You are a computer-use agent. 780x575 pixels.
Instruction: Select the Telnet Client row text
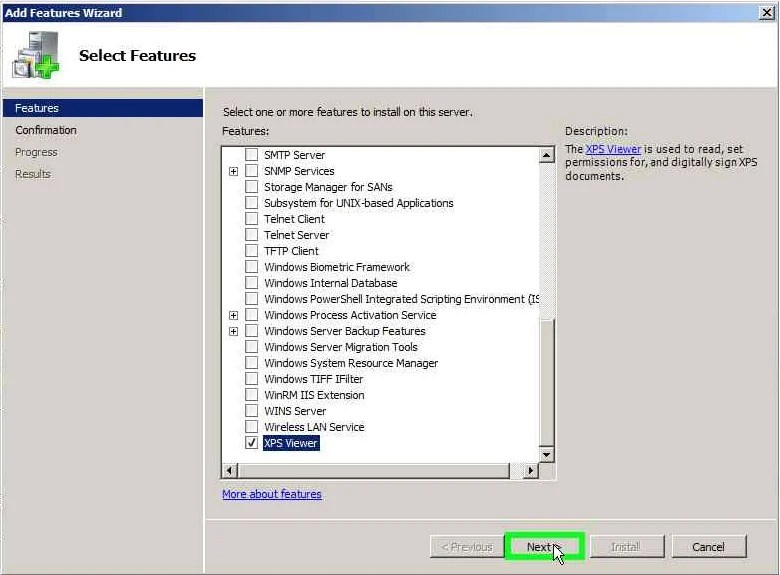coord(294,219)
